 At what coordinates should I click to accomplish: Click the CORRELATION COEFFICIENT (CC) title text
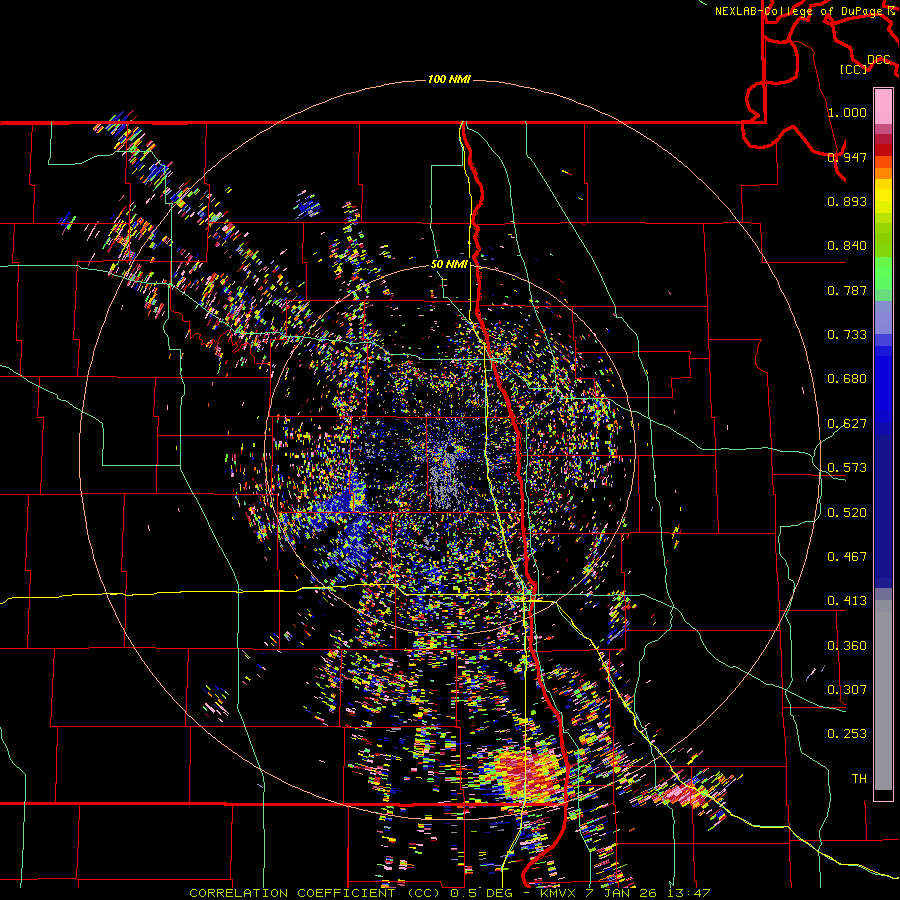[315, 893]
